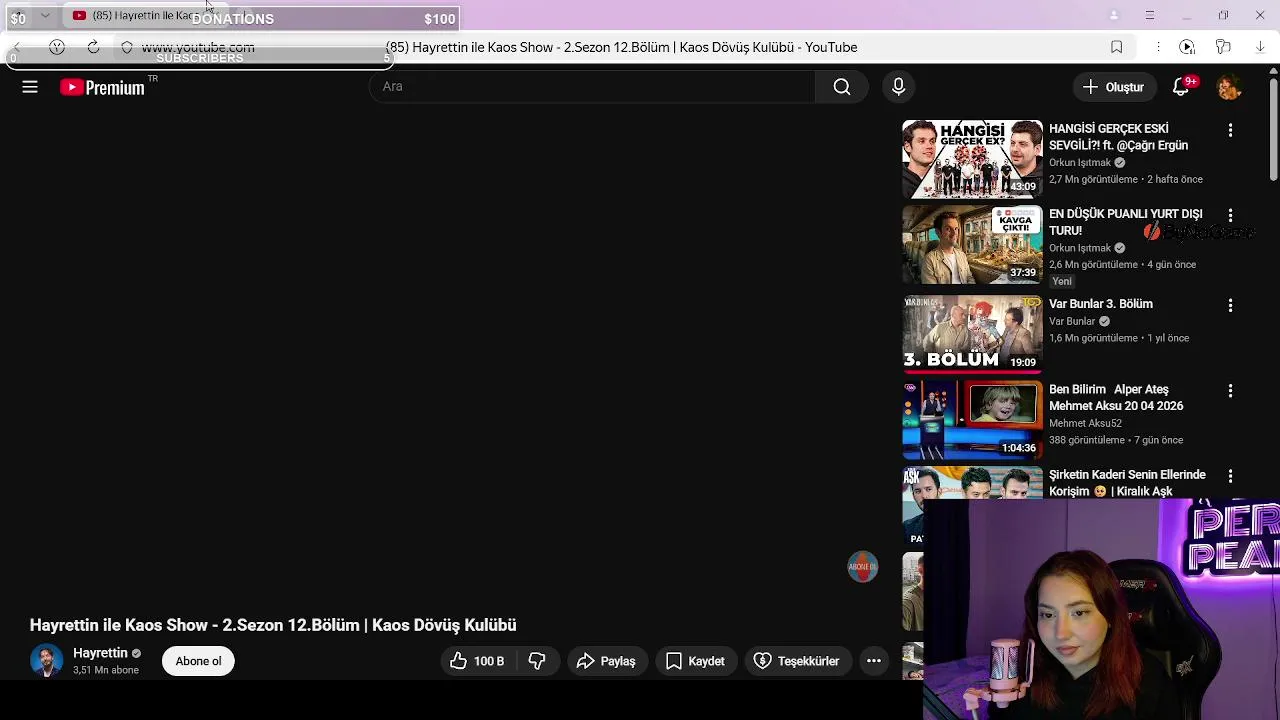
Task: Go back with the browser back arrow
Action: pos(17,47)
